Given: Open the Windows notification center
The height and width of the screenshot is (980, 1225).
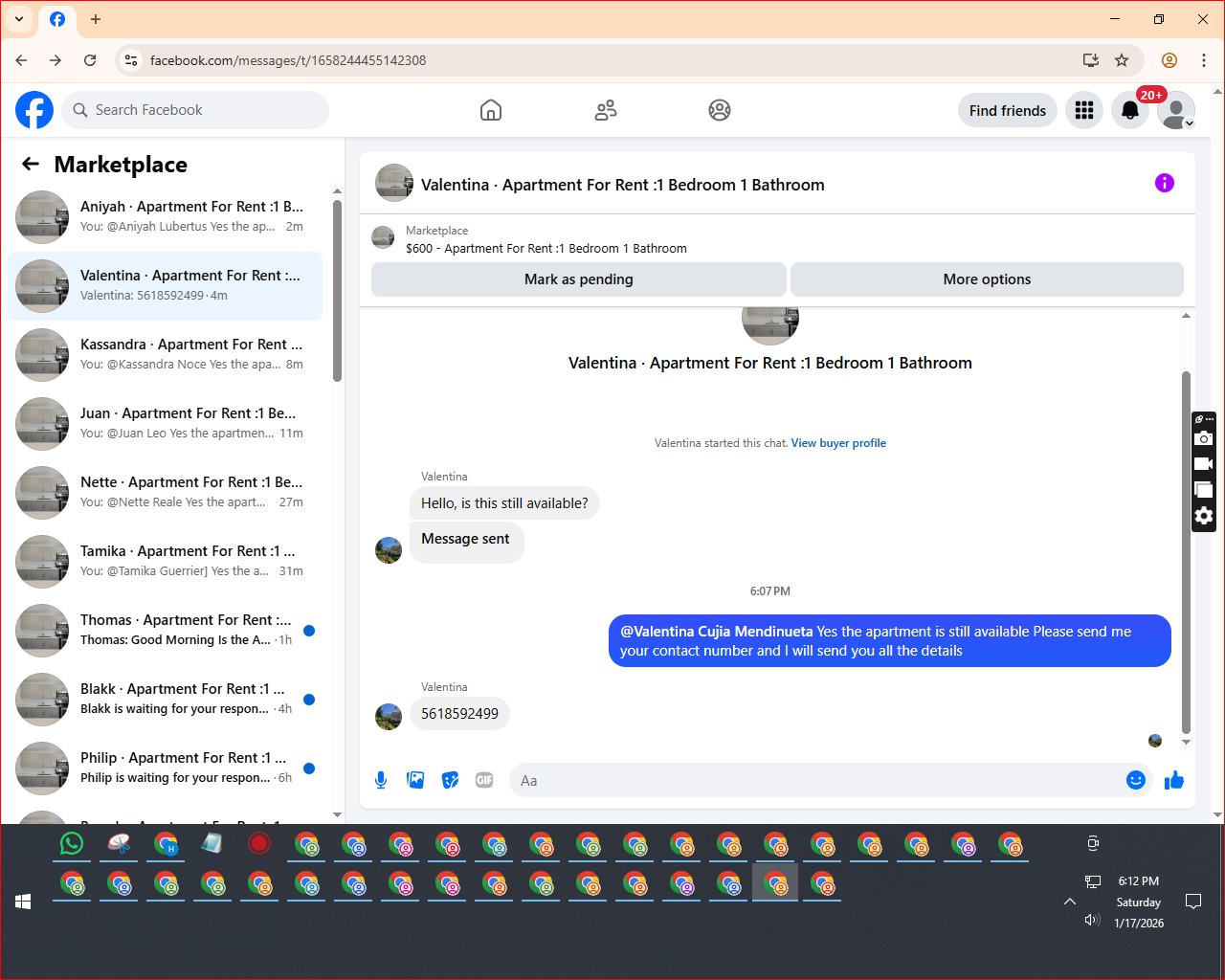Looking at the screenshot, I should point(1193,902).
